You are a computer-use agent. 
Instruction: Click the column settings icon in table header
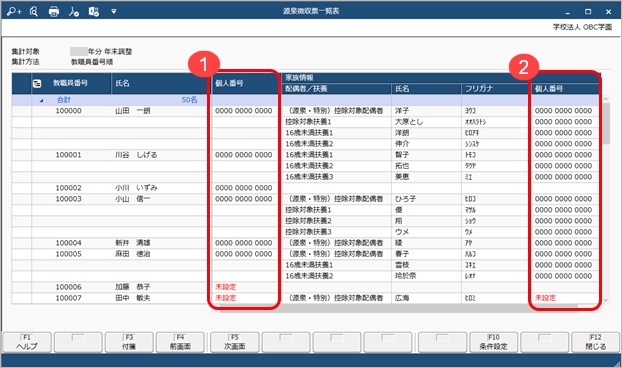(36, 83)
